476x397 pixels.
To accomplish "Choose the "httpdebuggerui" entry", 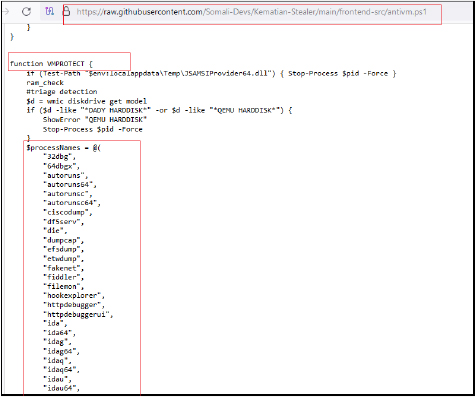I will point(78,314).
